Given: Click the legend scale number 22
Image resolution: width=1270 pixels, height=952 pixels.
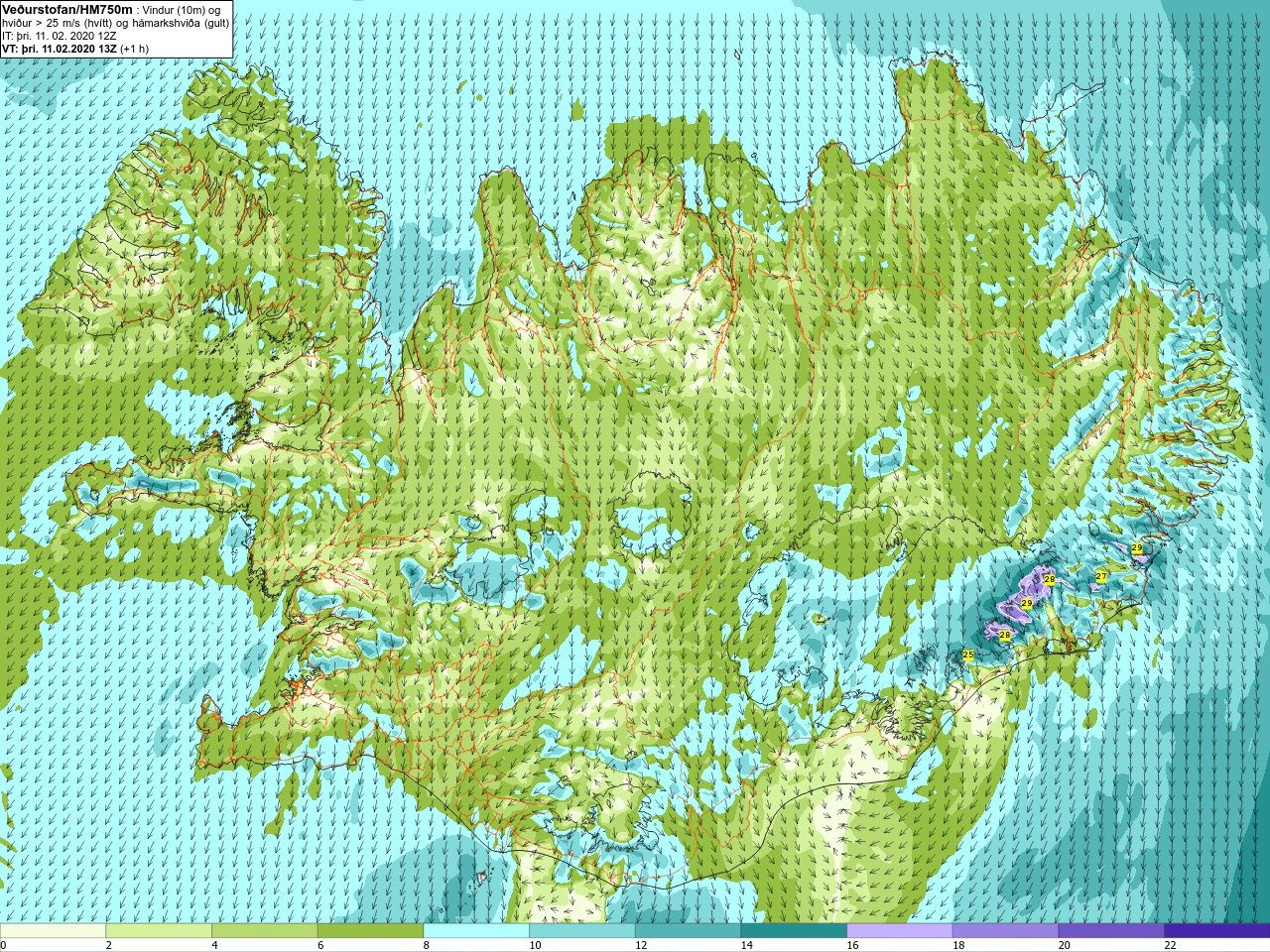Looking at the screenshot, I should coord(1171,946).
